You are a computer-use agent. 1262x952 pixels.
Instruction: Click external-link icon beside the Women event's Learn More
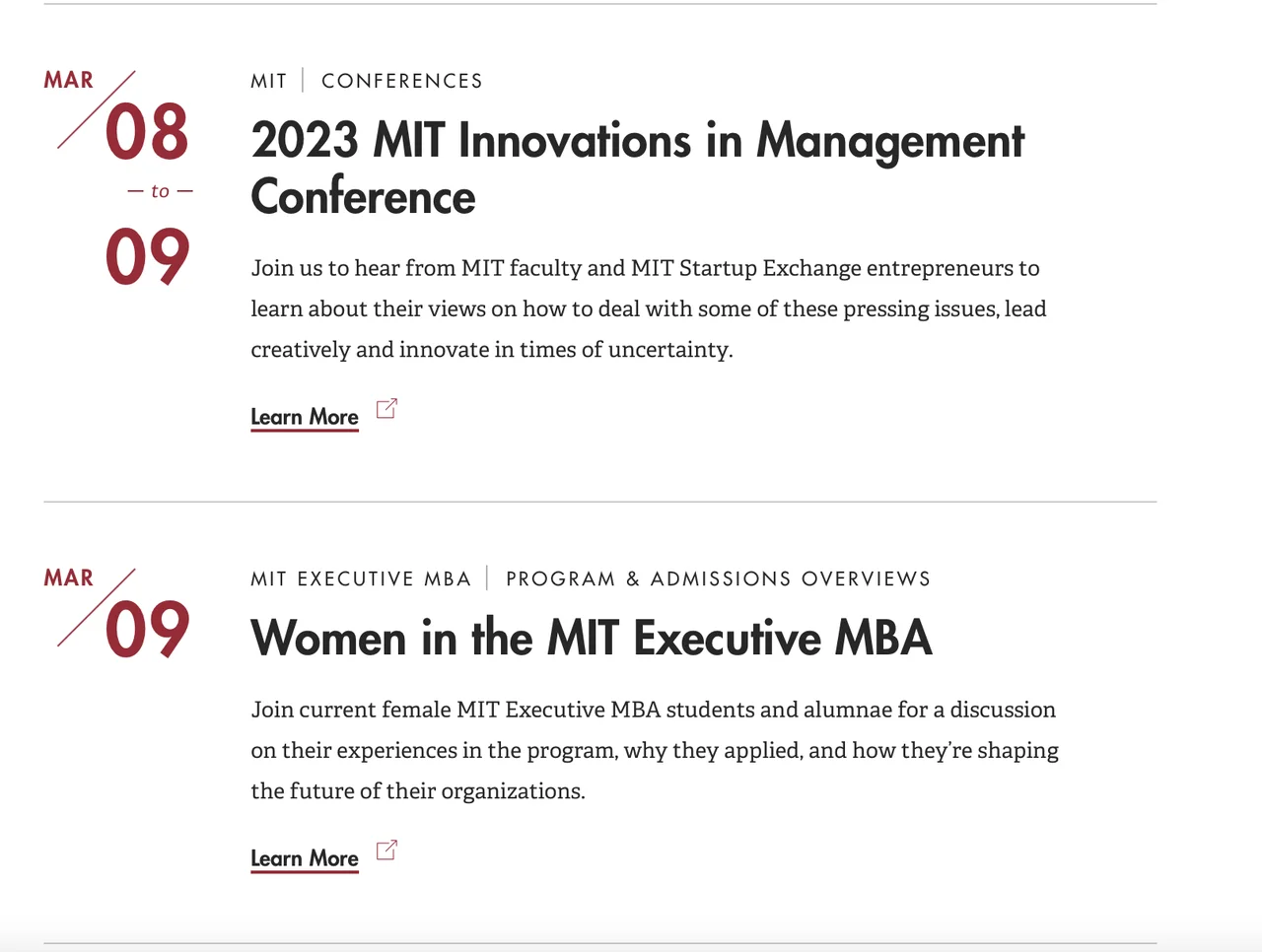pos(386,850)
